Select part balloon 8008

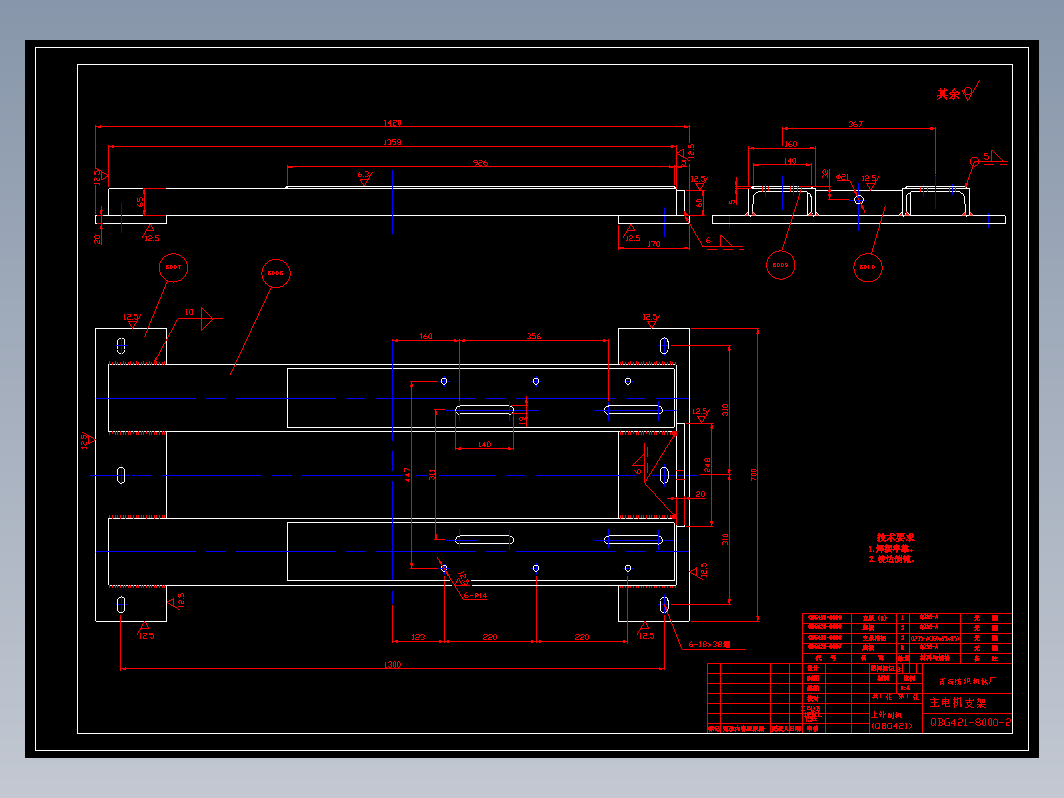(x=276, y=273)
